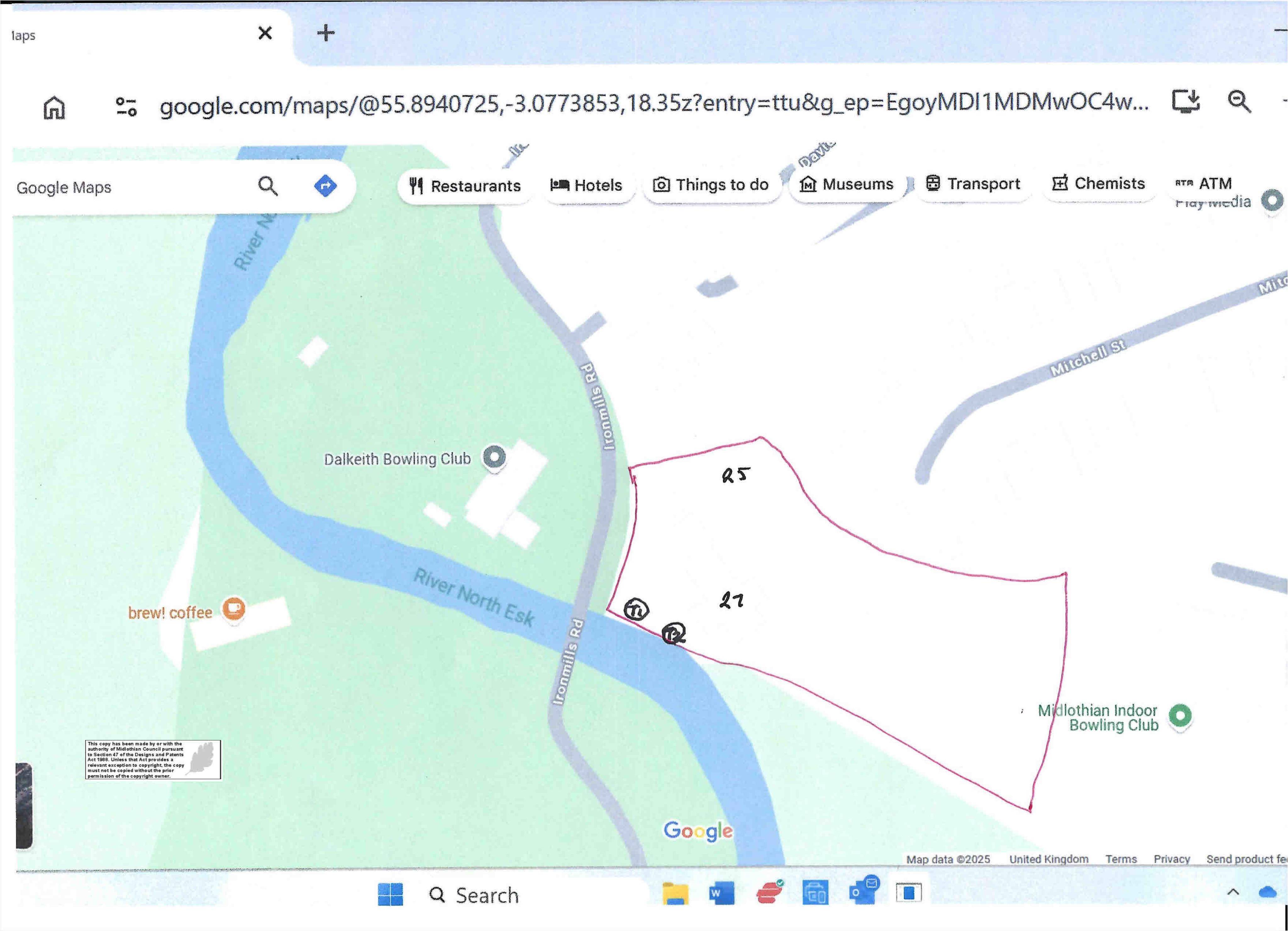Click the Google Maps search field

coord(130,187)
